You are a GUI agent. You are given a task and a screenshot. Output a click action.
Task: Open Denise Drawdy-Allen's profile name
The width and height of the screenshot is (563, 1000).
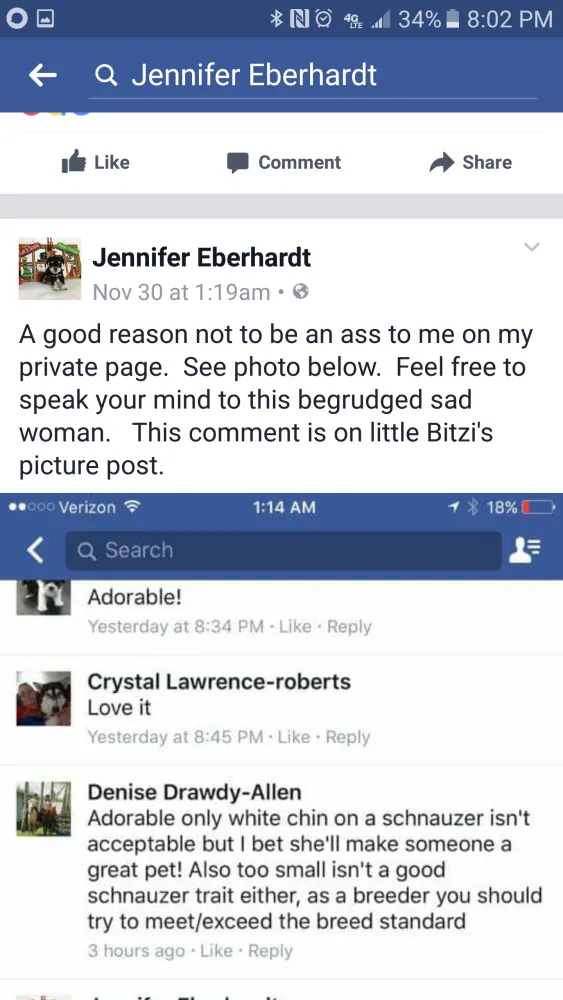[194, 792]
